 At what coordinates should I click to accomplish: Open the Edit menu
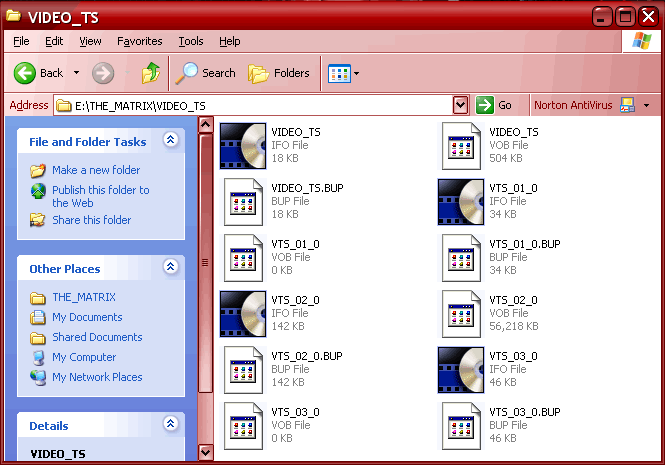54,41
